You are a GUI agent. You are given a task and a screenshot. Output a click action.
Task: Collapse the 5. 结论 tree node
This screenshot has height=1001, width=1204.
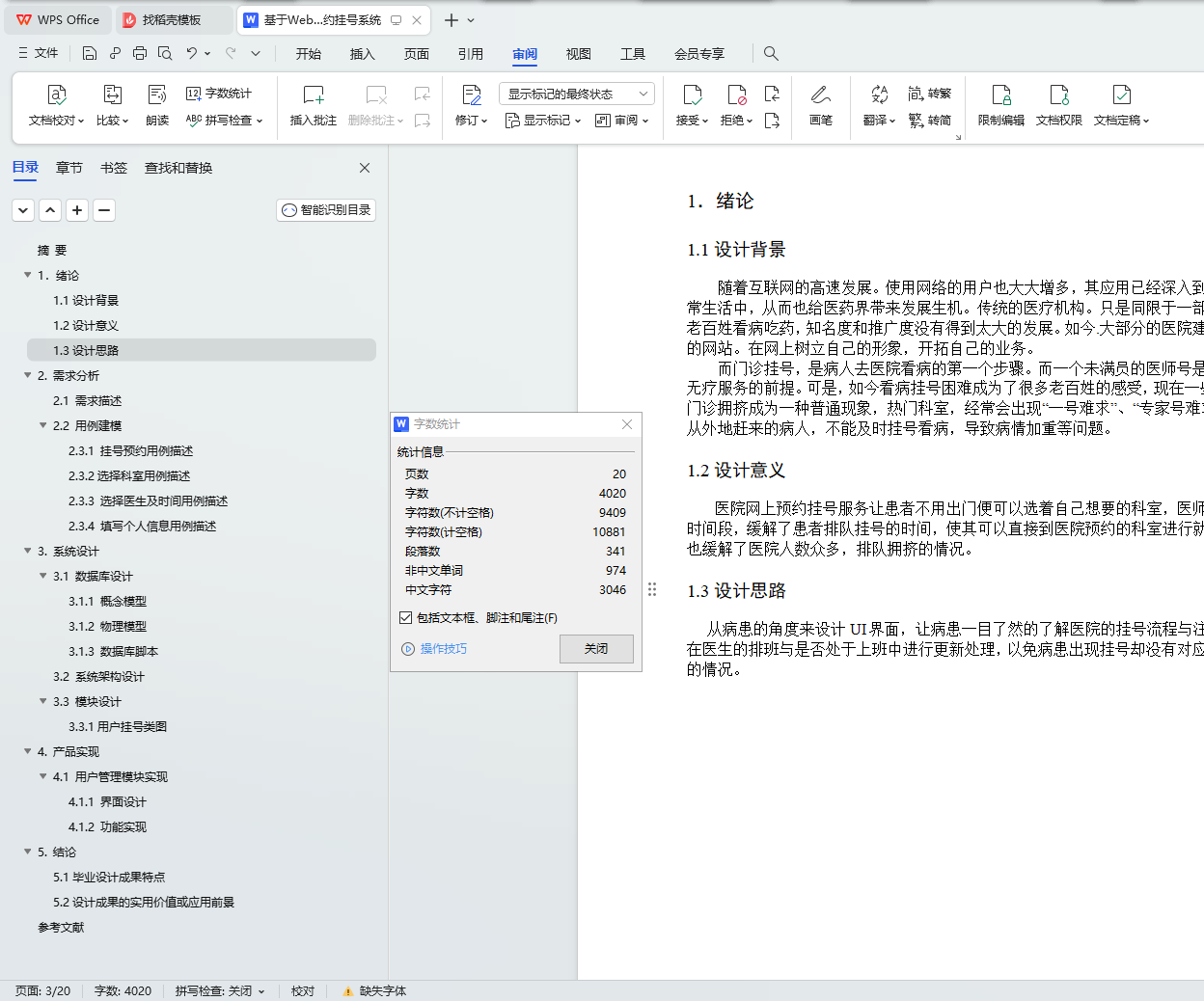(x=28, y=852)
